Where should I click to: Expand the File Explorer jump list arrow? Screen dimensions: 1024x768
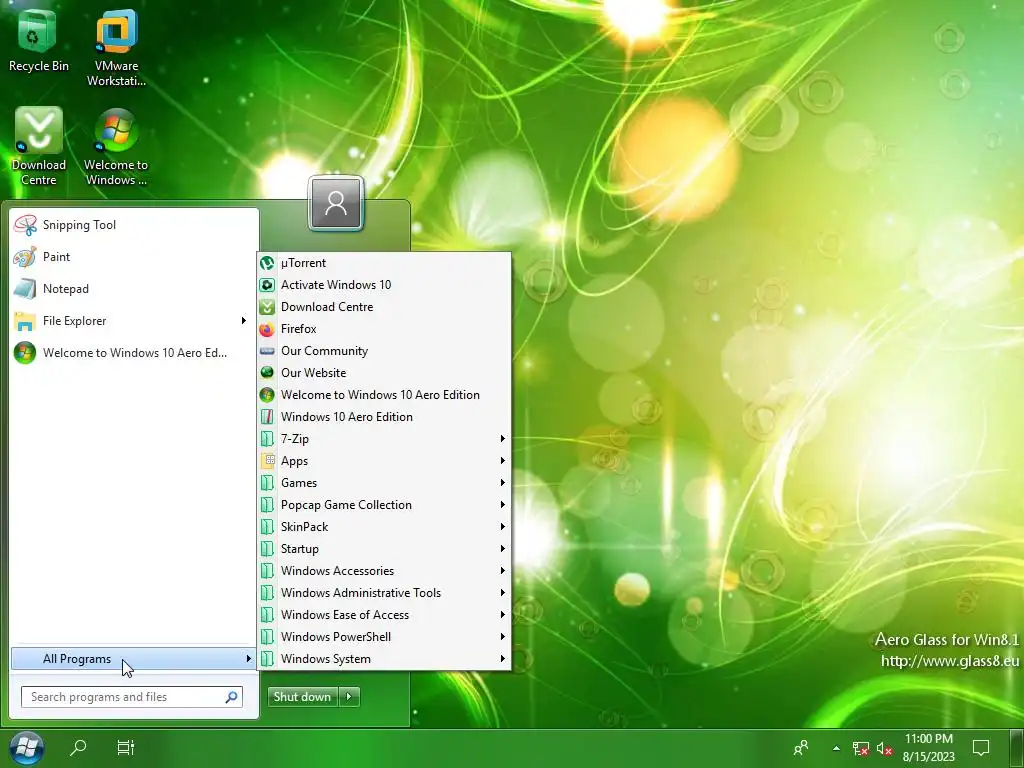click(244, 321)
